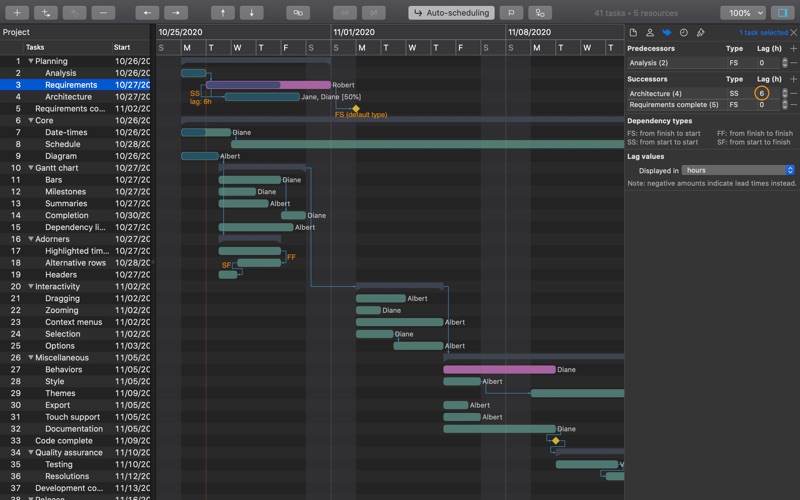Screen dimensions: 800x500
Task: Open the document tab in the inspector
Action: pos(633,33)
